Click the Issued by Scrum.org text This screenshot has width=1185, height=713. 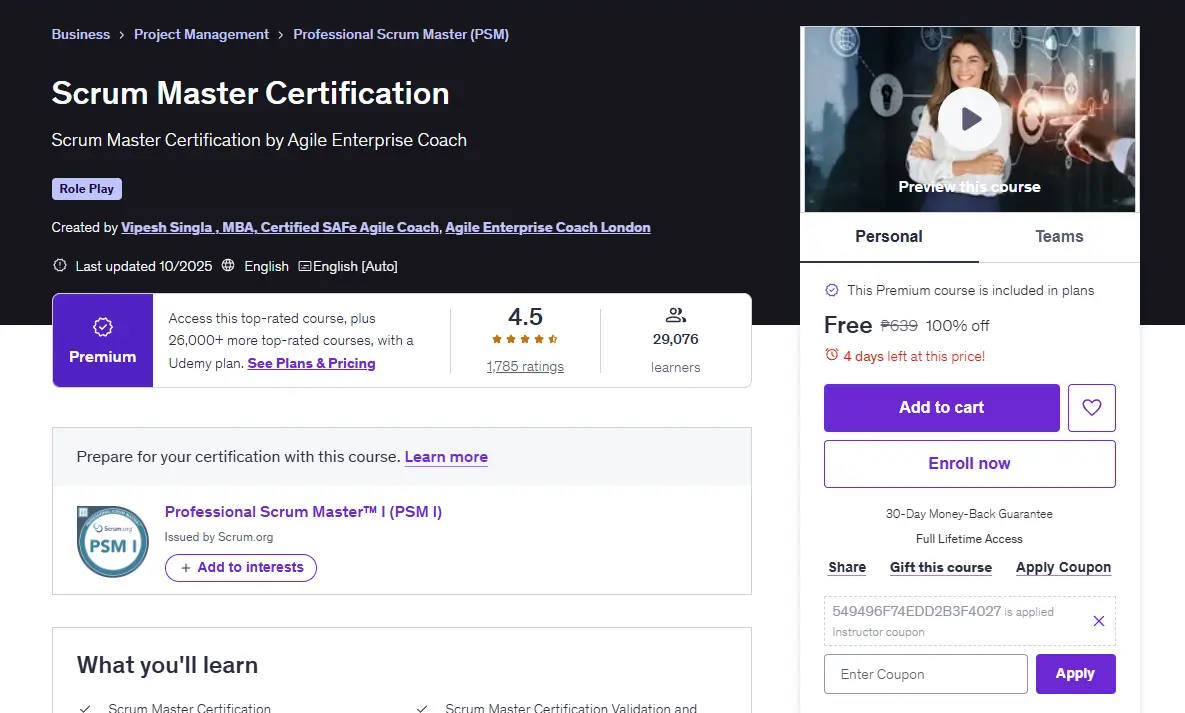pos(218,537)
